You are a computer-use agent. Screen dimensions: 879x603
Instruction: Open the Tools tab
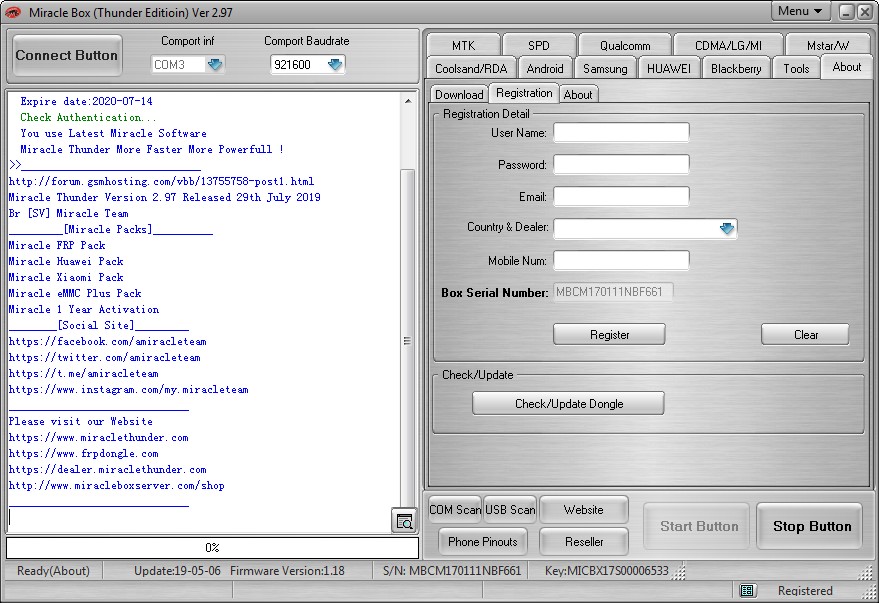(x=796, y=68)
